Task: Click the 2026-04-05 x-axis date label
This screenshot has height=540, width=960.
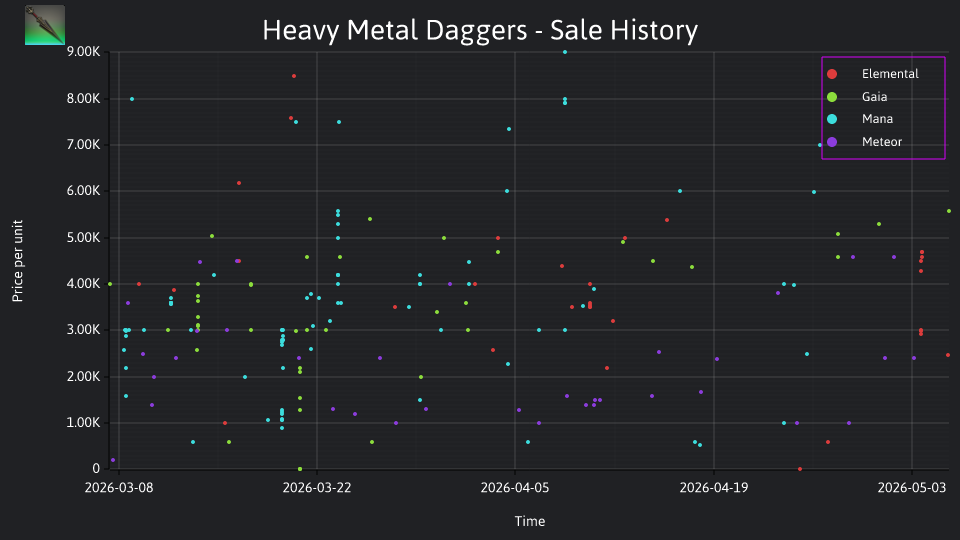Action: click(515, 488)
